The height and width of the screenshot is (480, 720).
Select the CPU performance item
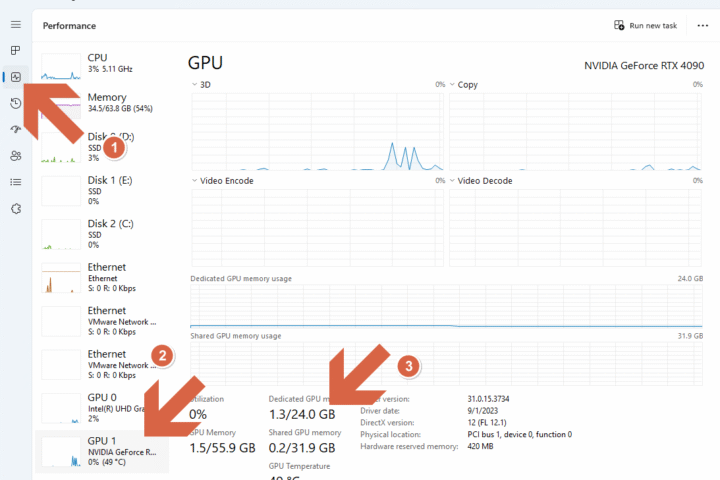point(103,67)
